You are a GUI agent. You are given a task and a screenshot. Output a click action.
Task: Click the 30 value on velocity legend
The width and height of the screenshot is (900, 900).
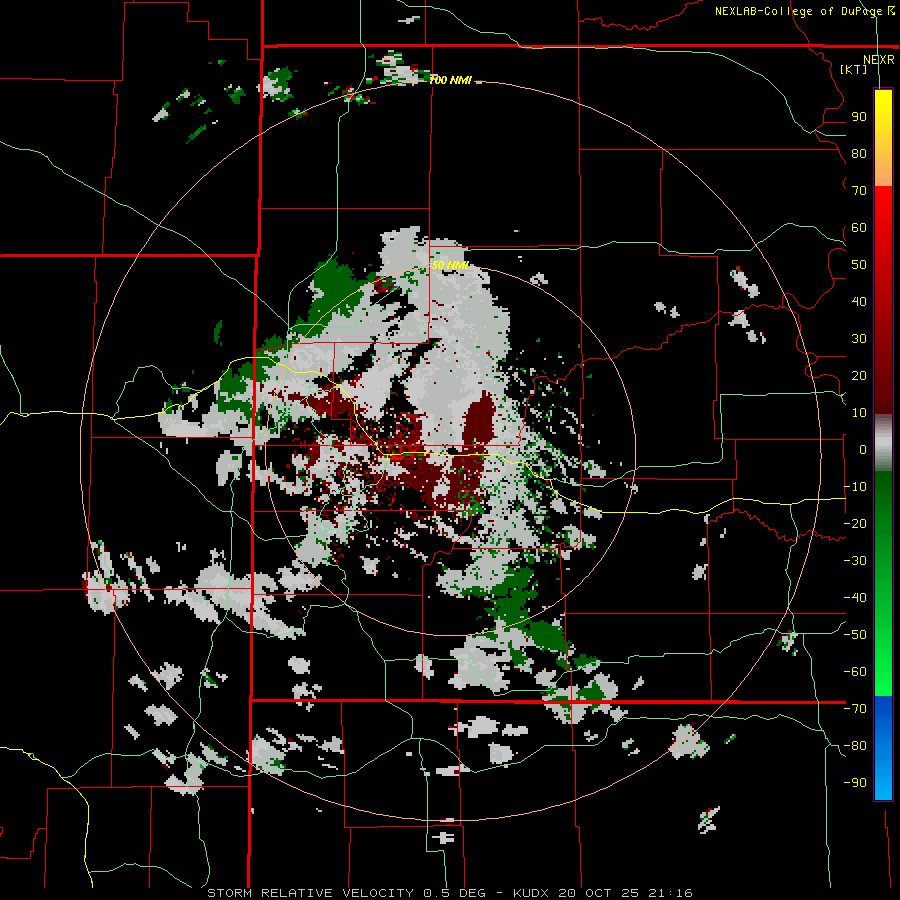coord(859,339)
